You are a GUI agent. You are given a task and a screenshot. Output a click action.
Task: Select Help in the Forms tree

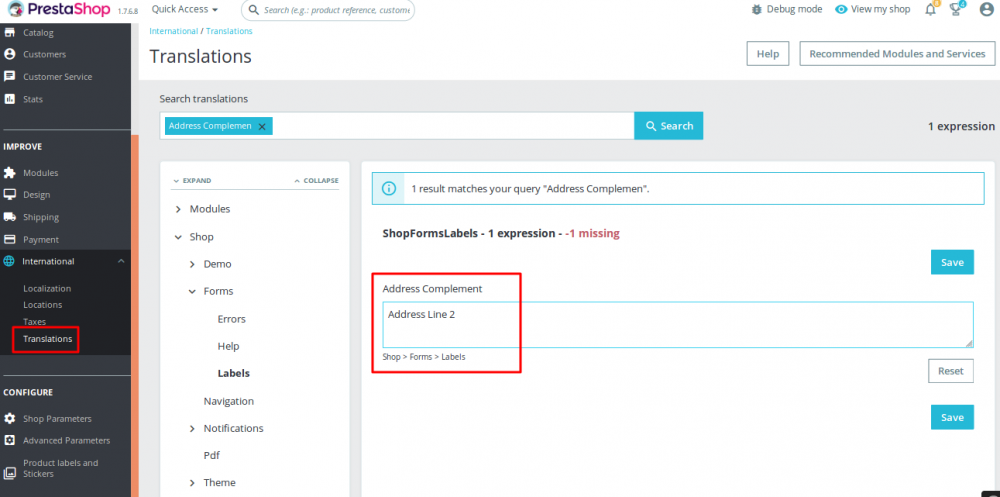(228, 346)
